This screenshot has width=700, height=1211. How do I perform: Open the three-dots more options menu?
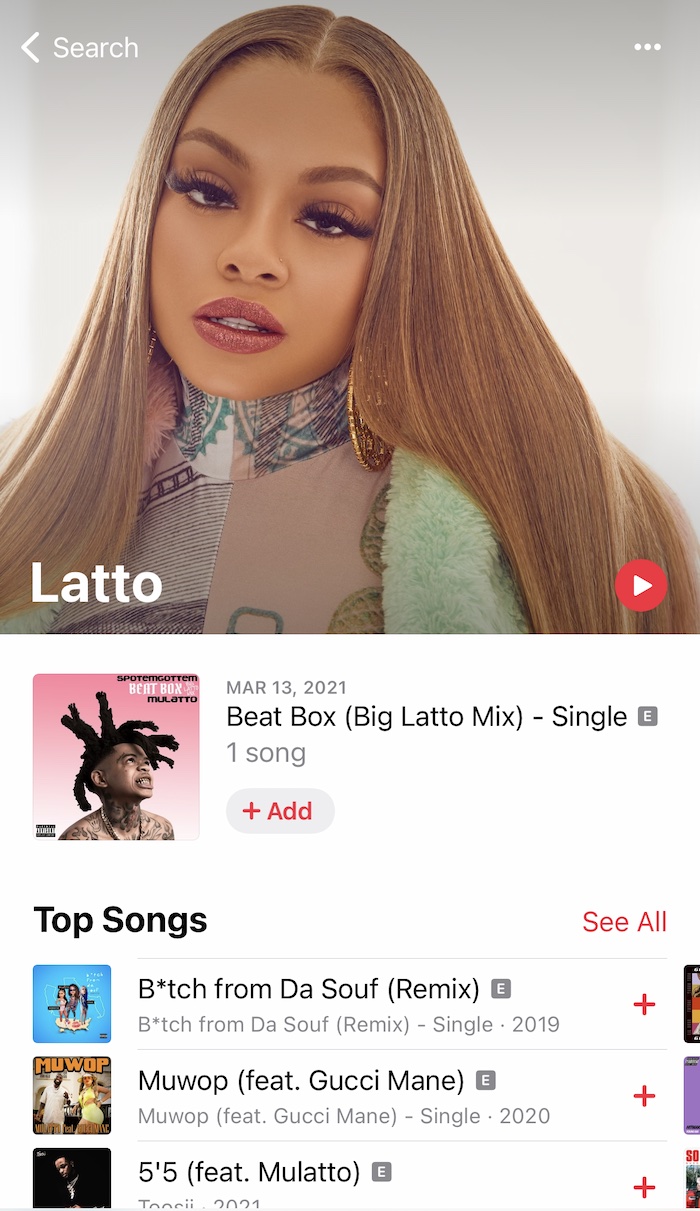click(x=647, y=47)
